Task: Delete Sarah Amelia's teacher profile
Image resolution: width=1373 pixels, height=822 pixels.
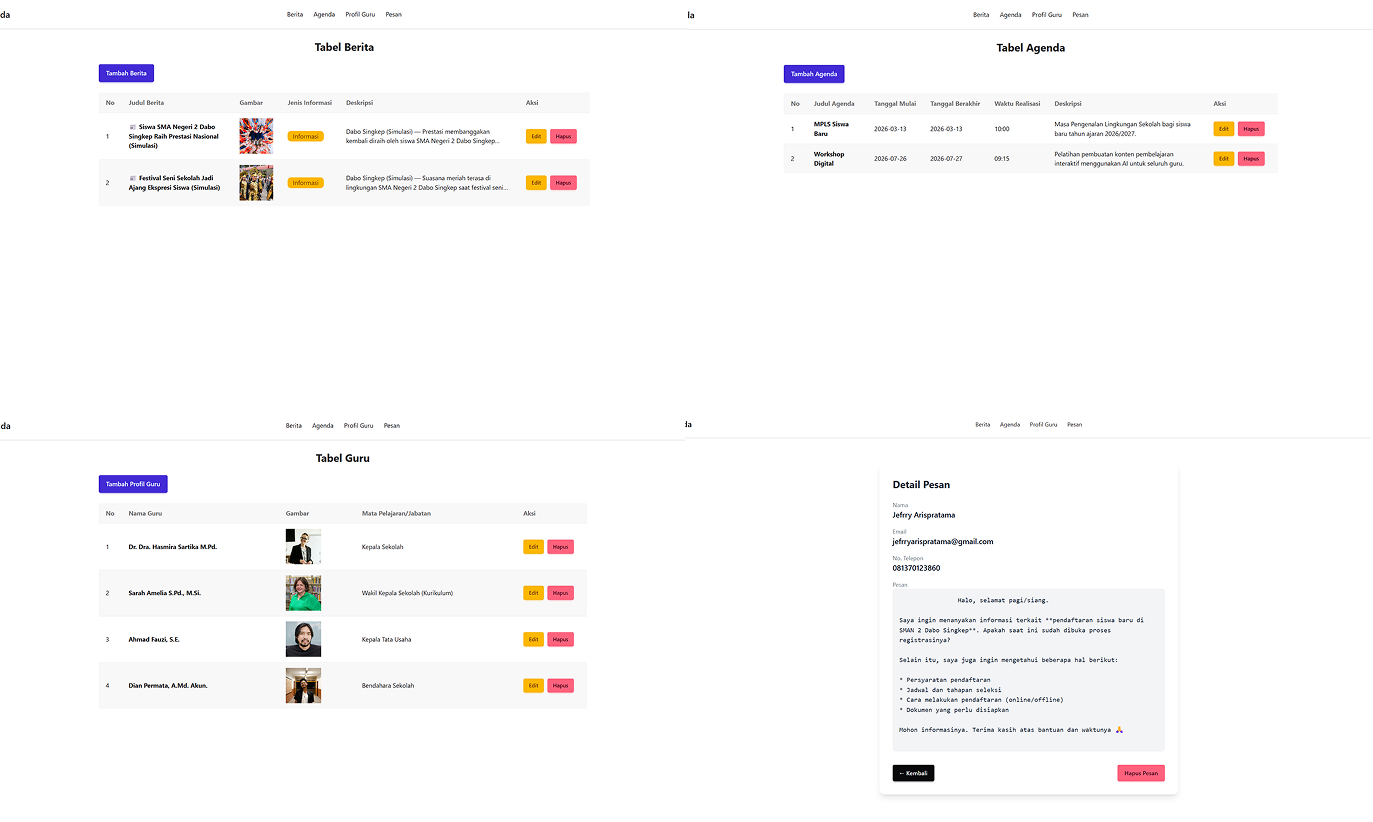Action: pyautogui.click(x=560, y=593)
